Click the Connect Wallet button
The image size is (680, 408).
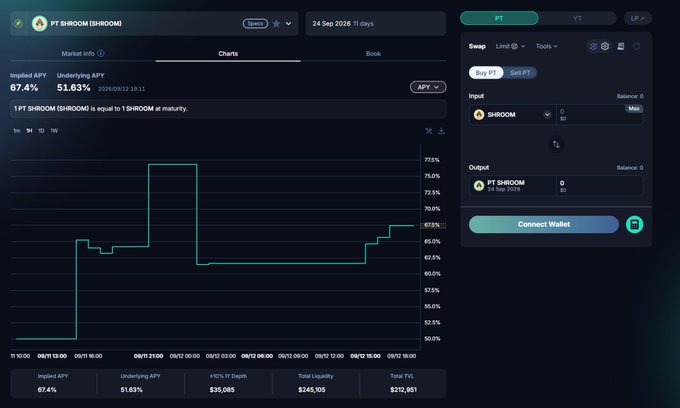pyautogui.click(x=544, y=225)
